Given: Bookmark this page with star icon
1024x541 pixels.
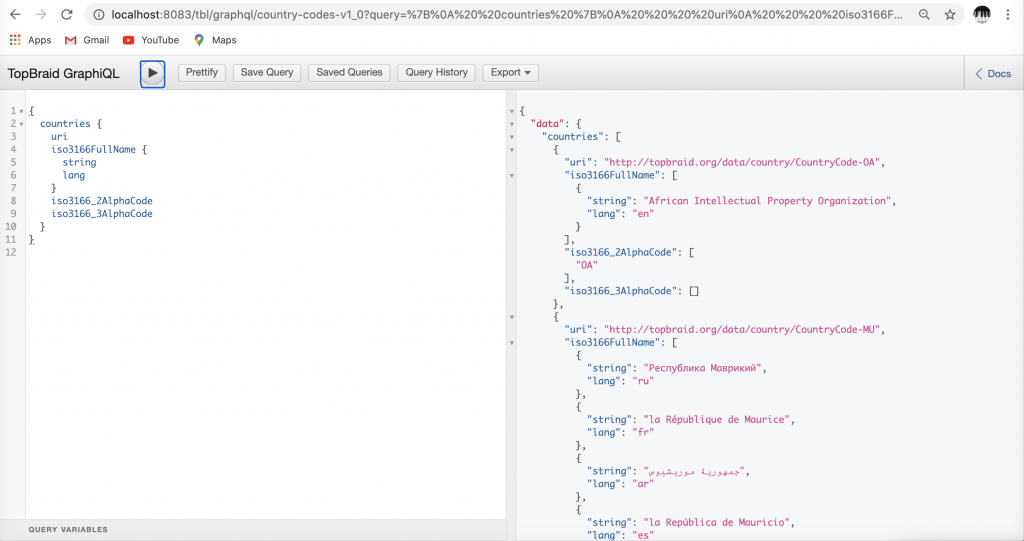Looking at the screenshot, I should [950, 14].
